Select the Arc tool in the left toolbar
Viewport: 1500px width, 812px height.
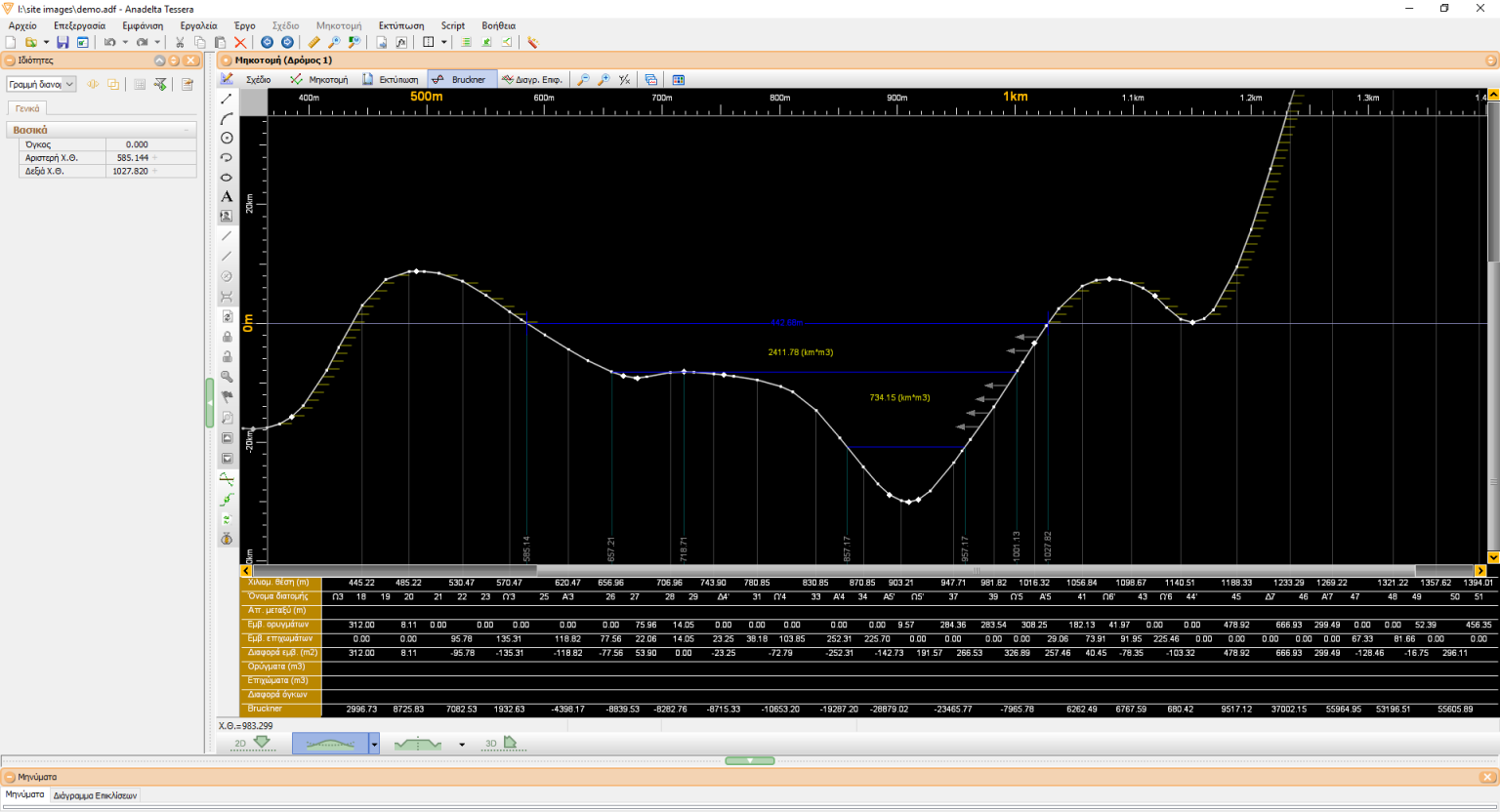[226, 118]
